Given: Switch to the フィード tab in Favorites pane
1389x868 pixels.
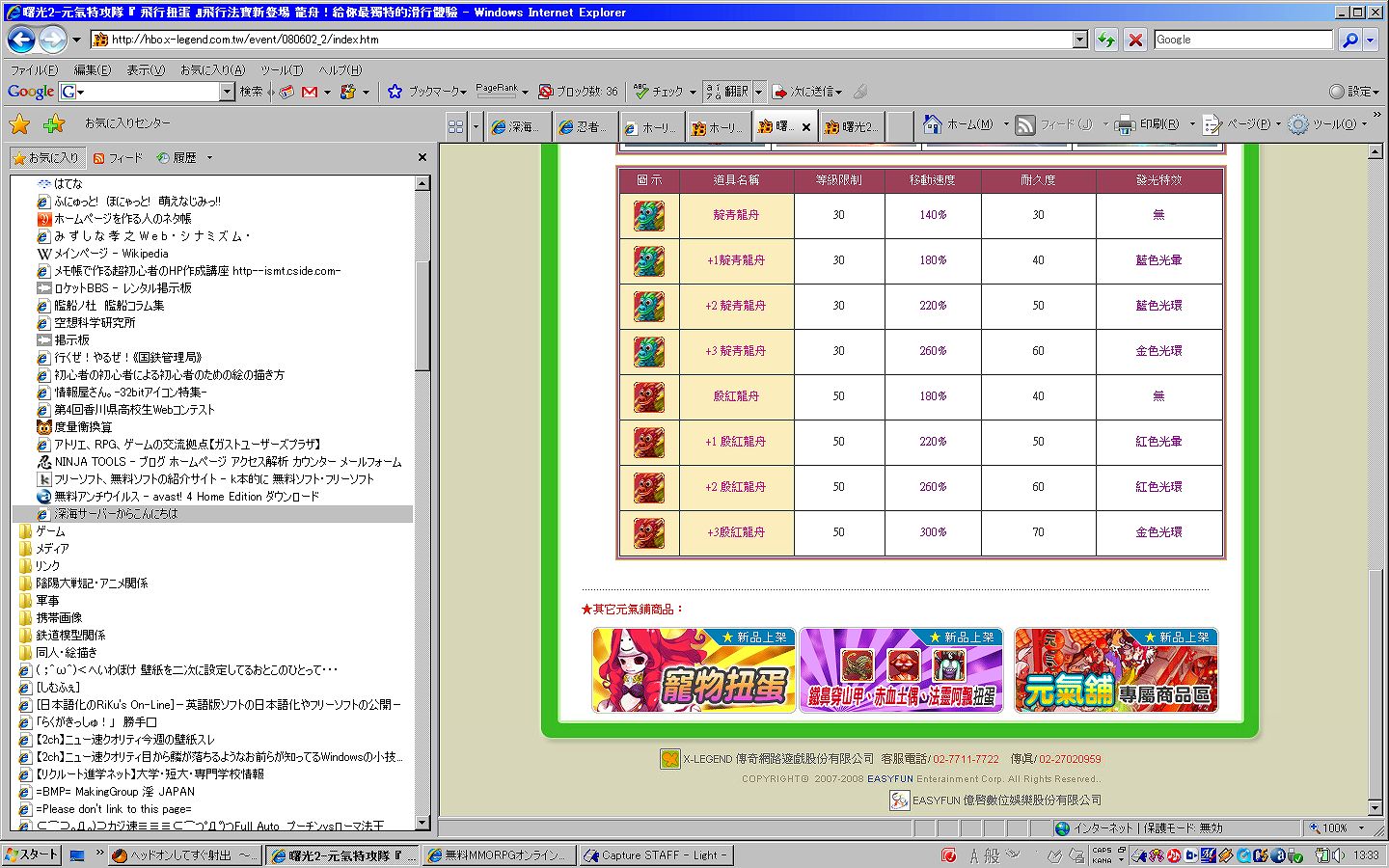Looking at the screenshot, I should 118,157.
